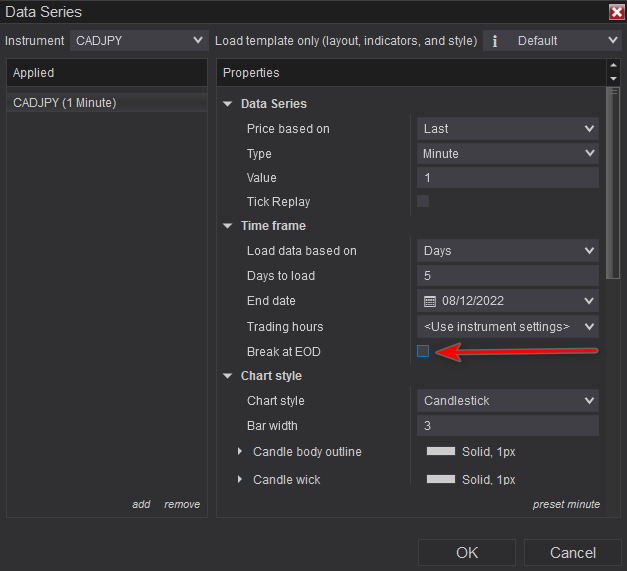Click the Days to load field
This screenshot has width=627, height=571.
[x=507, y=276]
